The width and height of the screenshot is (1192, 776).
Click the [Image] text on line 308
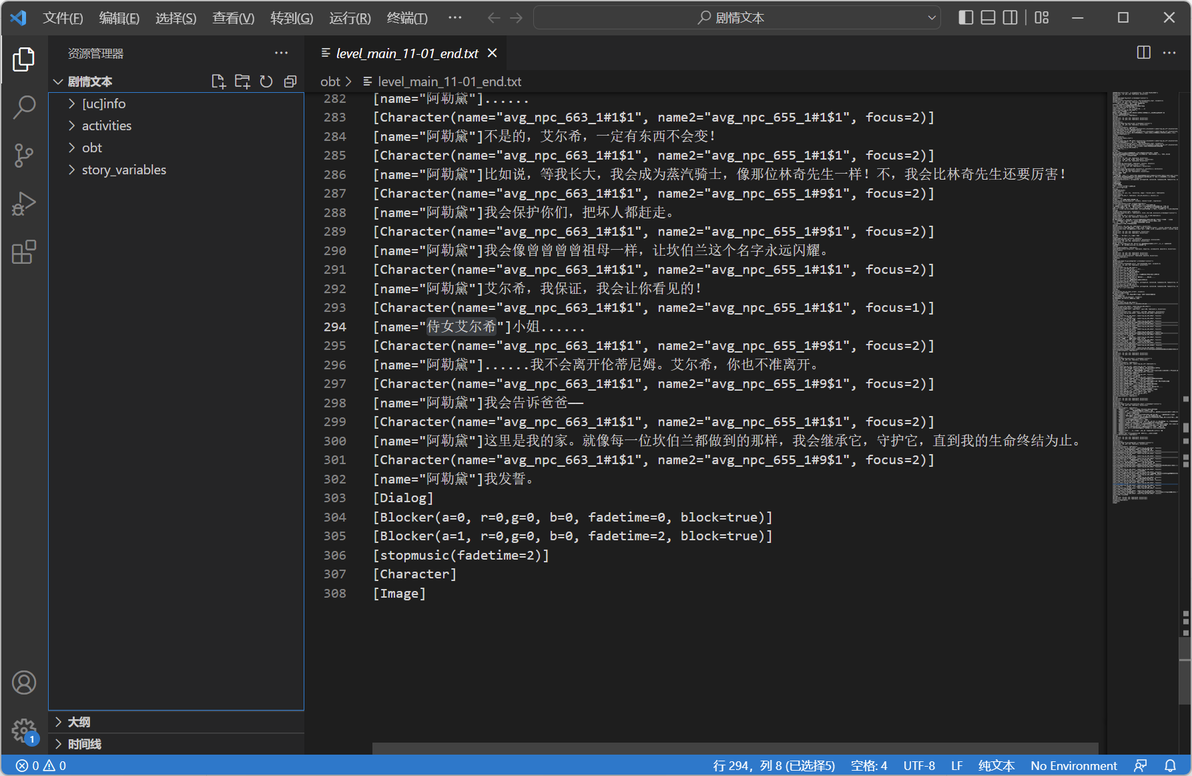399,594
